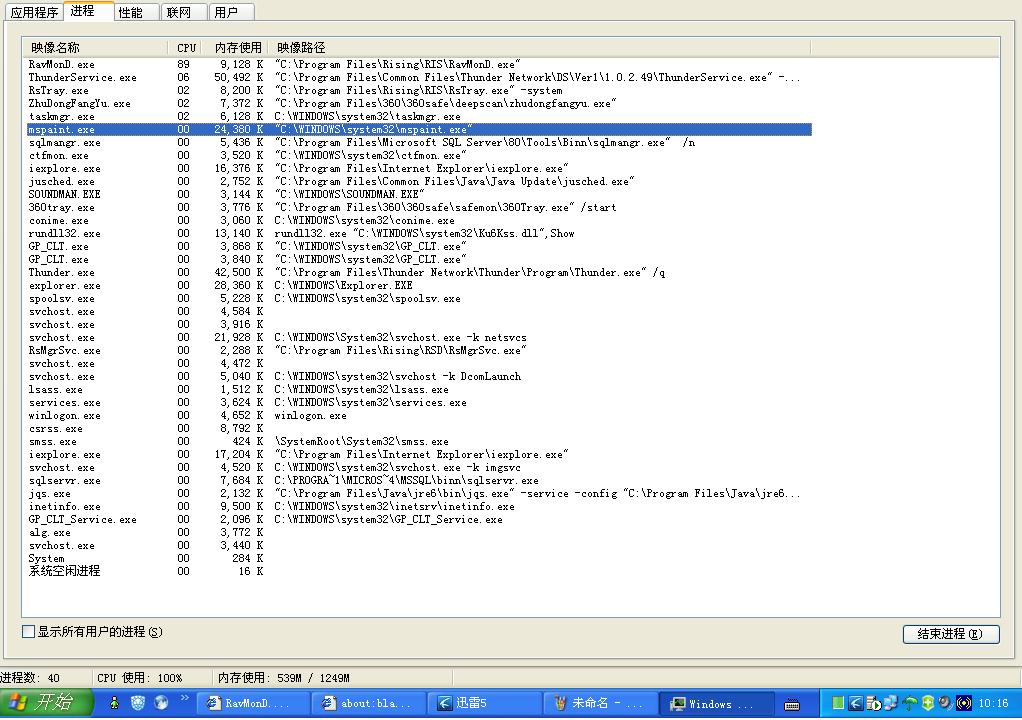
Task: Select sqlmangr.exe process row
Action: click(x=419, y=143)
